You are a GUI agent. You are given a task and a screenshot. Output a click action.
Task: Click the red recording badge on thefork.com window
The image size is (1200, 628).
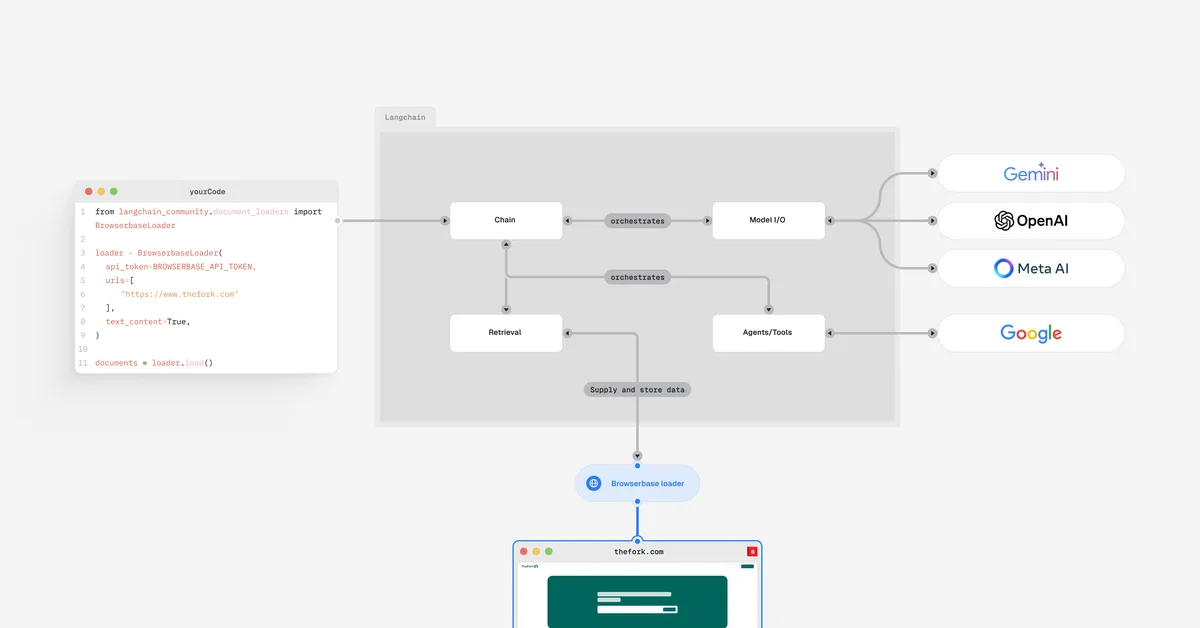click(752, 551)
